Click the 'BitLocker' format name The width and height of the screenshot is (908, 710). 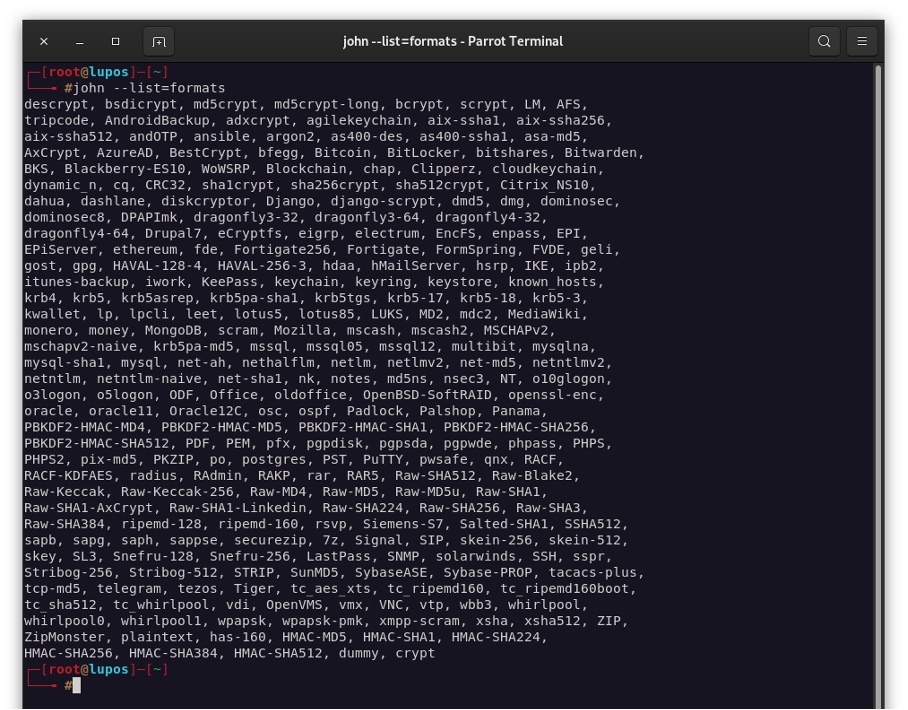point(423,153)
